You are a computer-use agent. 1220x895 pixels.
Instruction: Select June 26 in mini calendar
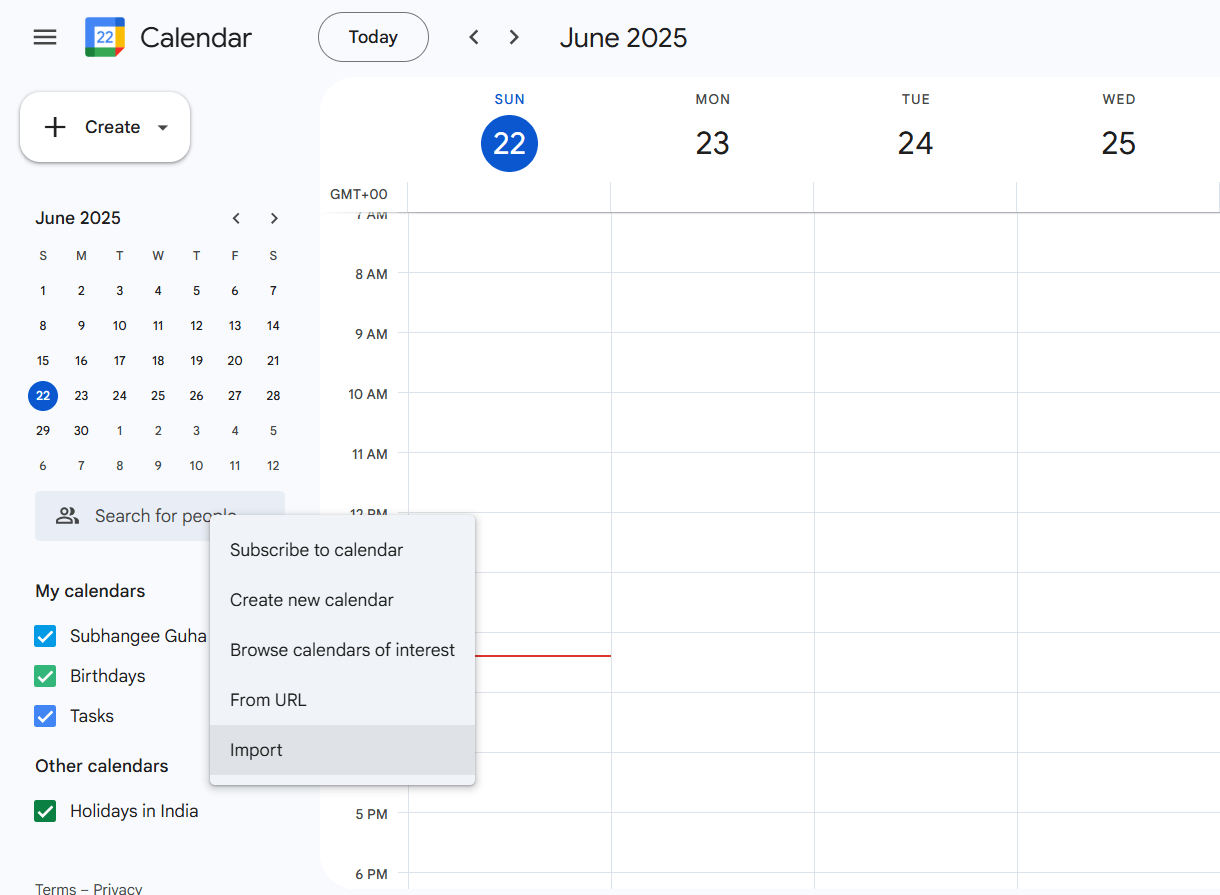pos(196,396)
